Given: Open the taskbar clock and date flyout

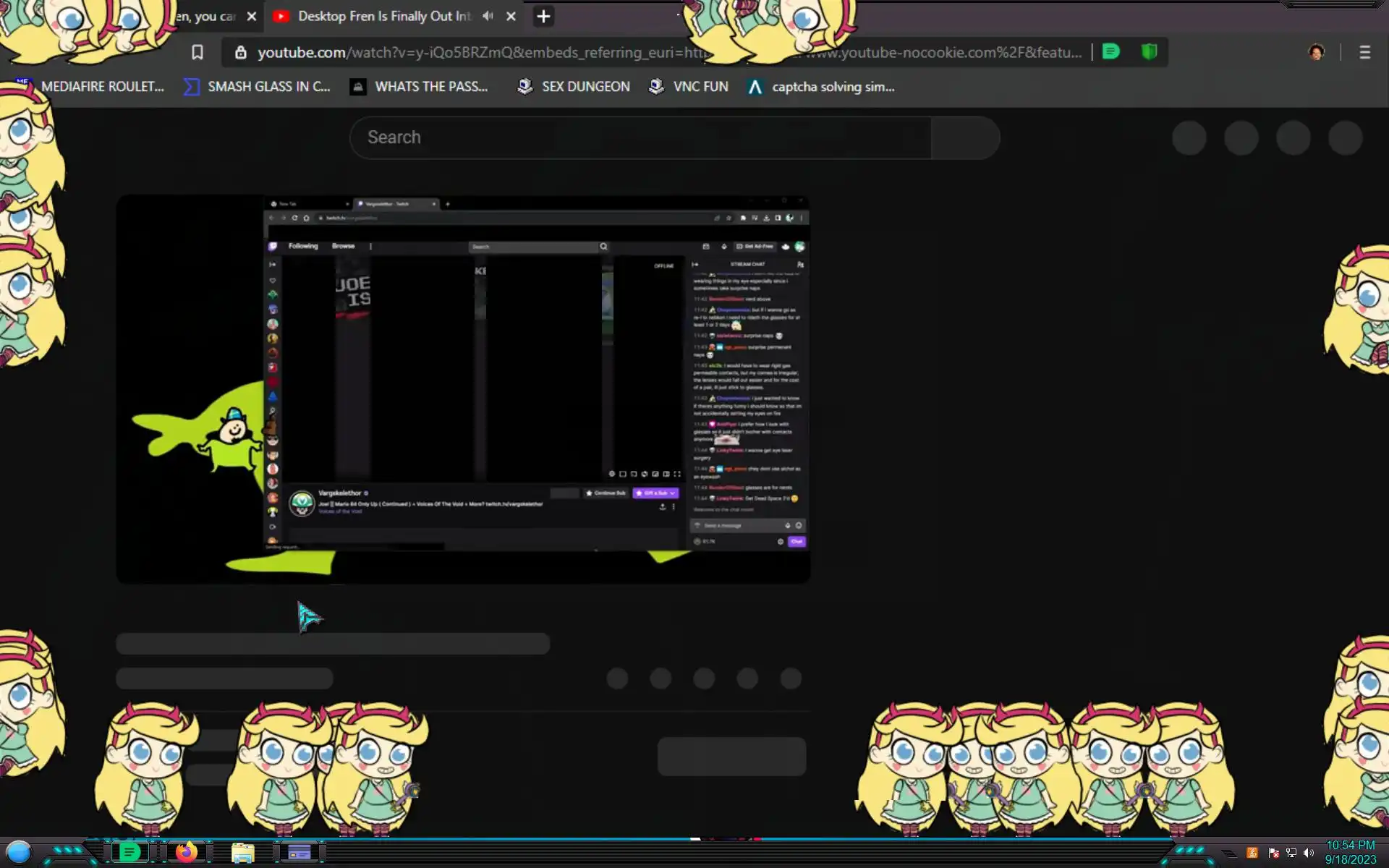Looking at the screenshot, I should coord(1350,852).
